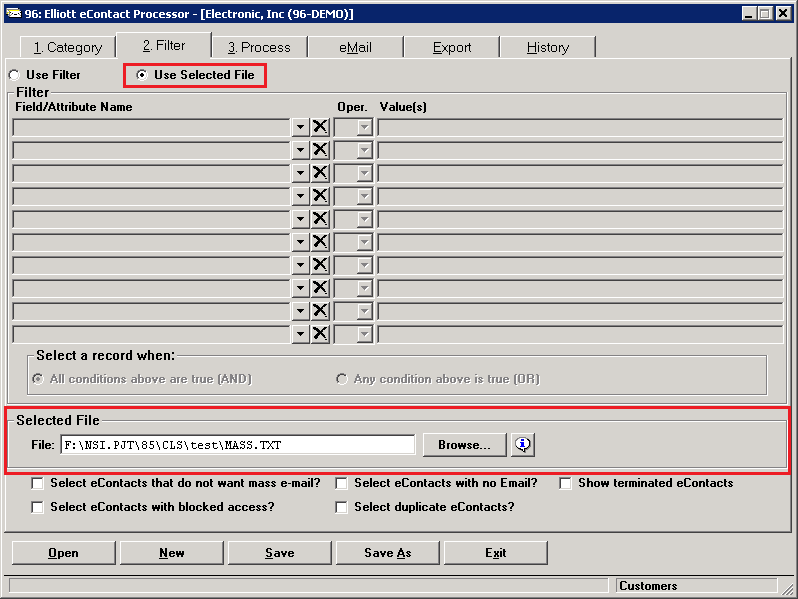This screenshot has height=599, width=798.
Task: Clear the ninth filter row with its X icon
Action: click(x=320, y=310)
